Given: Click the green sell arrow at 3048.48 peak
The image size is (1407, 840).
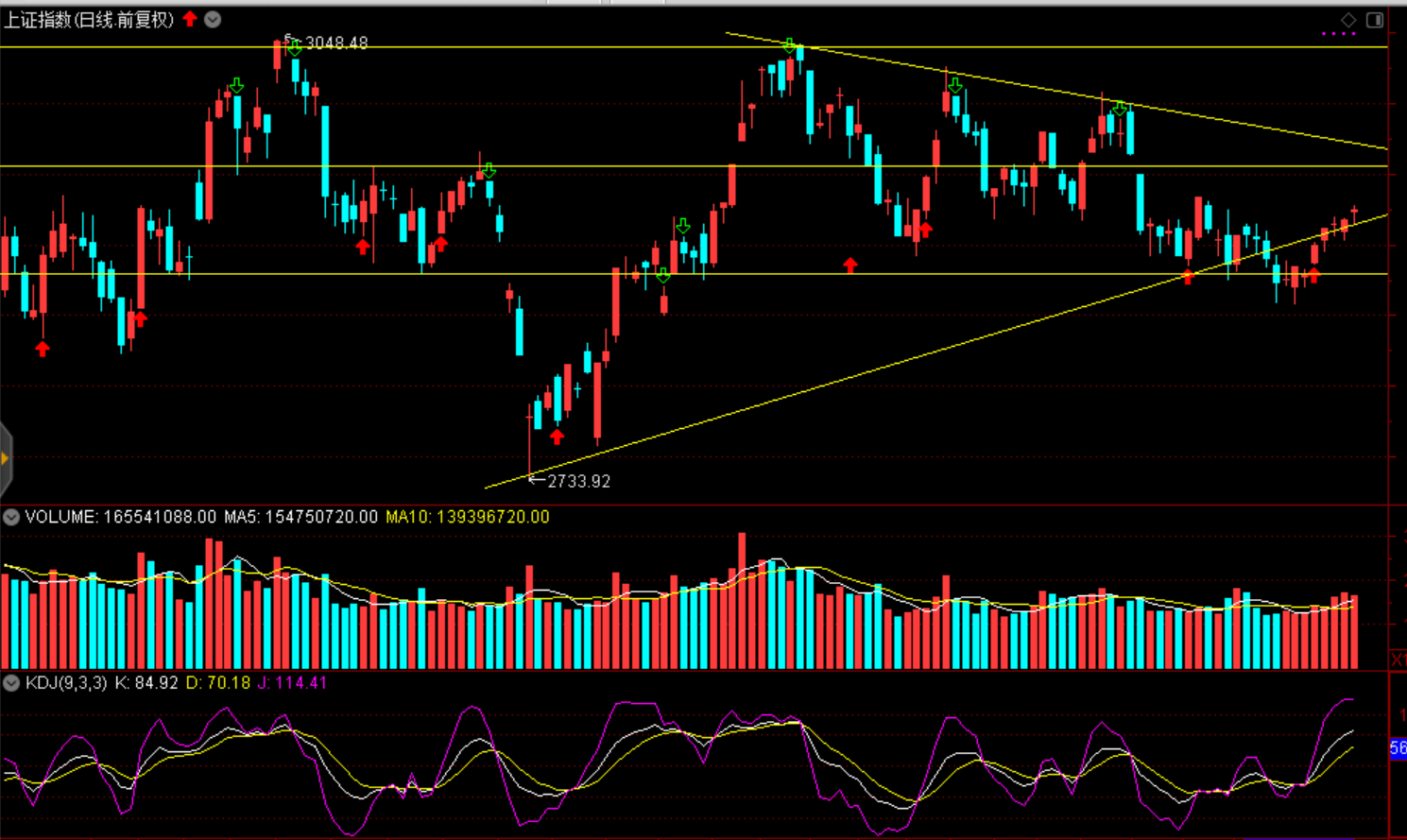Looking at the screenshot, I should 296,49.
